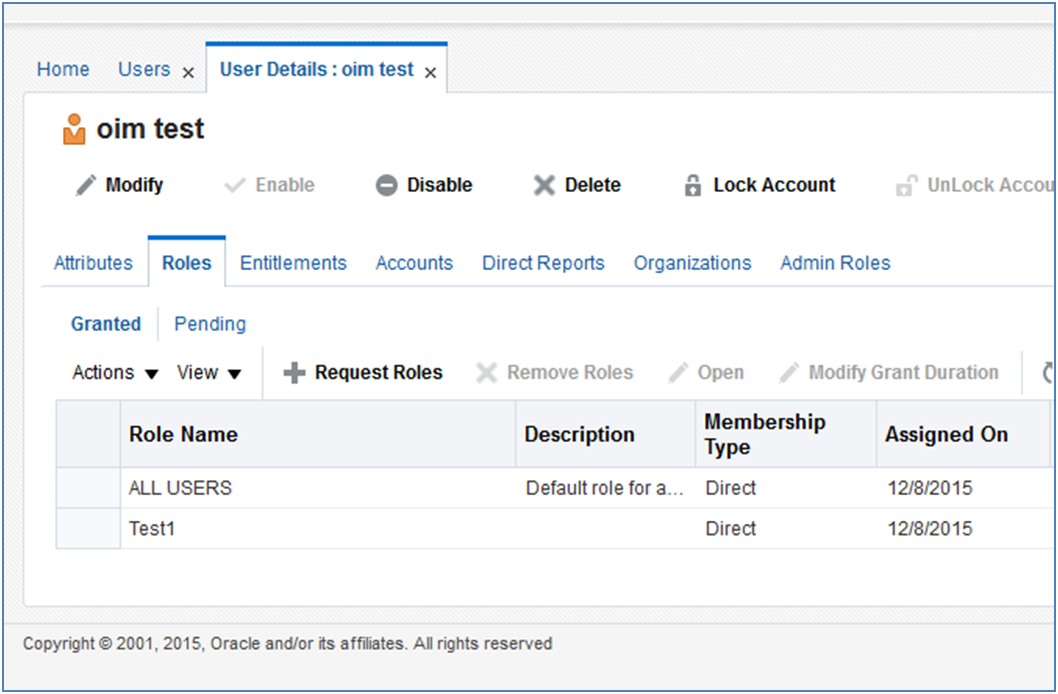
Task: Show Granted roles
Action: pyautogui.click(x=106, y=324)
